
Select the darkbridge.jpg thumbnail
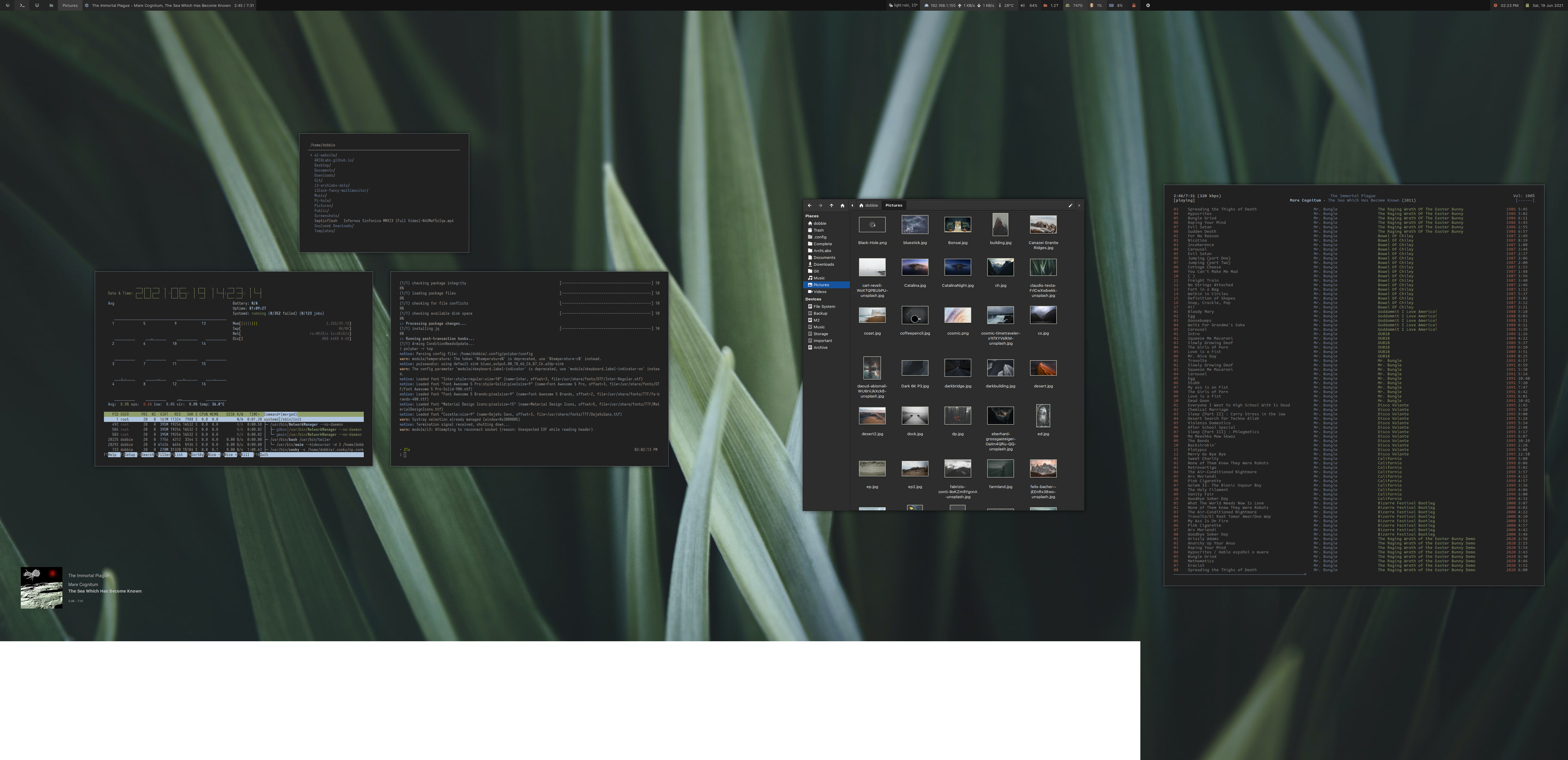[x=957, y=368]
